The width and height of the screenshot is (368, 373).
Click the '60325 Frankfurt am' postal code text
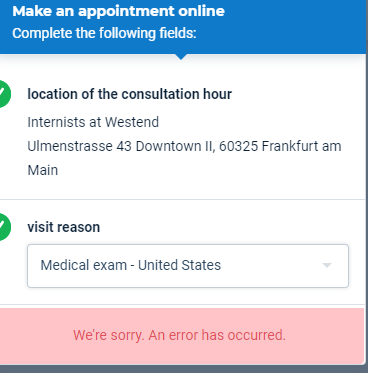[280, 146]
